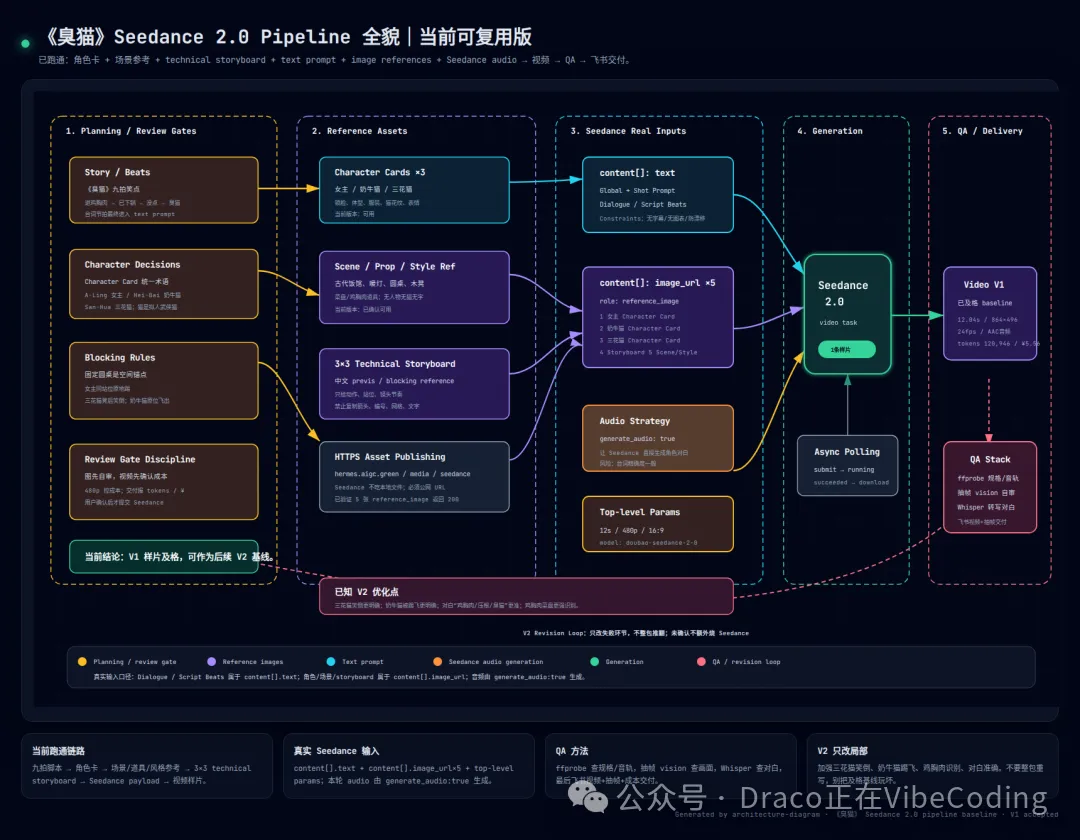This screenshot has width=1080, height=840.
Task: Click the '4. Generation' column heading
Action: 830,131
